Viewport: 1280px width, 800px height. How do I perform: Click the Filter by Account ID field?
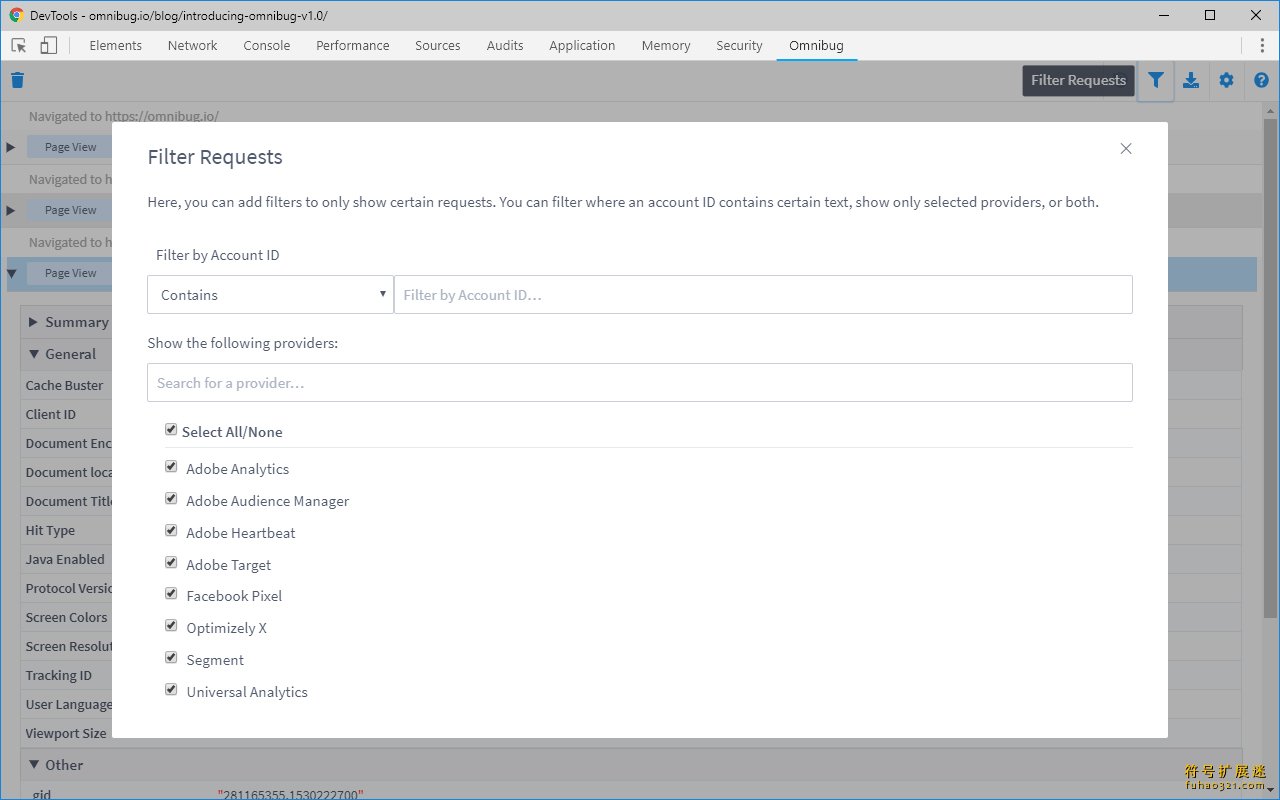coord(763,294)
